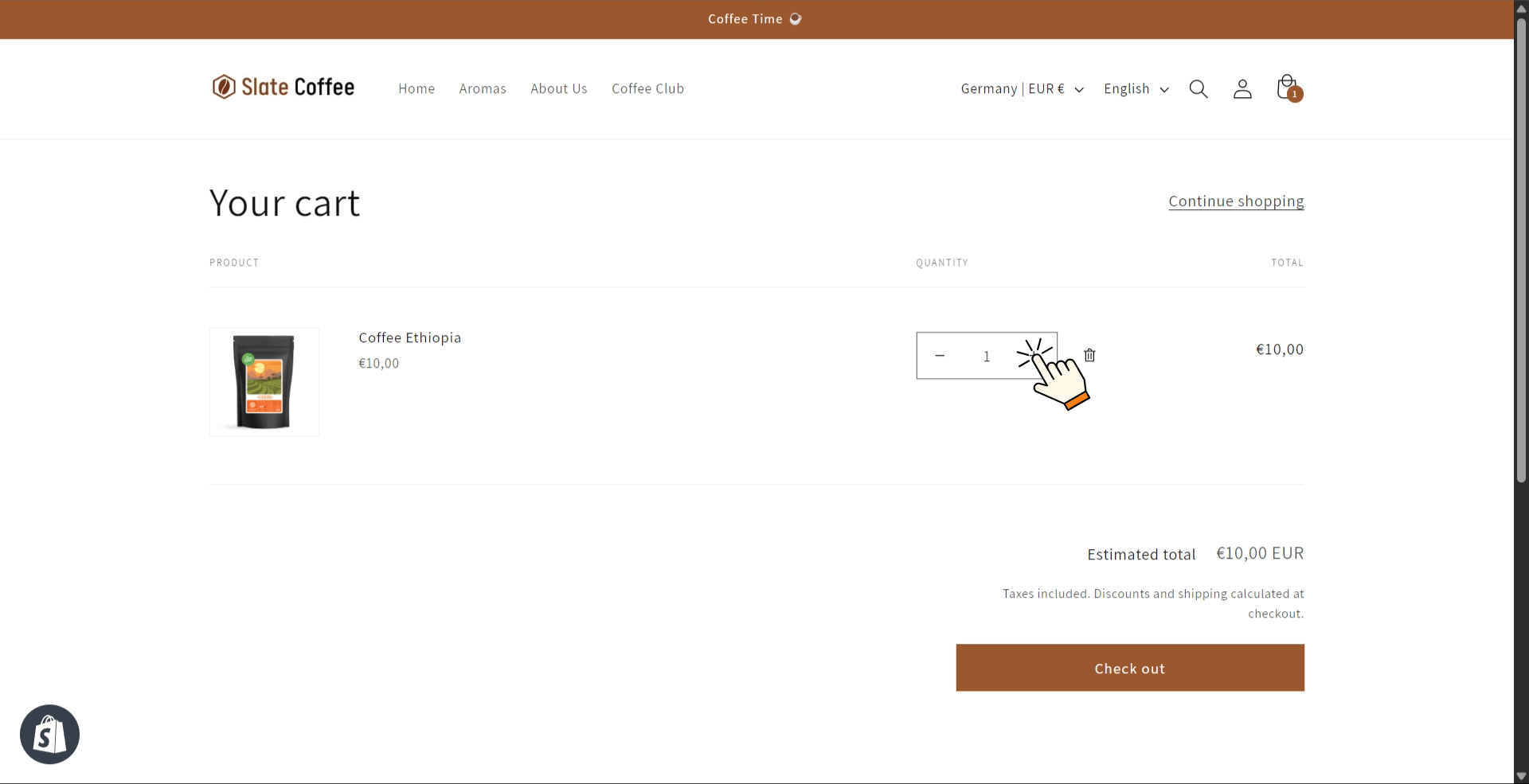The width and height of the screenshot is (1529, 784).
Task: Remove Coffee Ethiopia with the trash icon
Action: point(1089,355)
